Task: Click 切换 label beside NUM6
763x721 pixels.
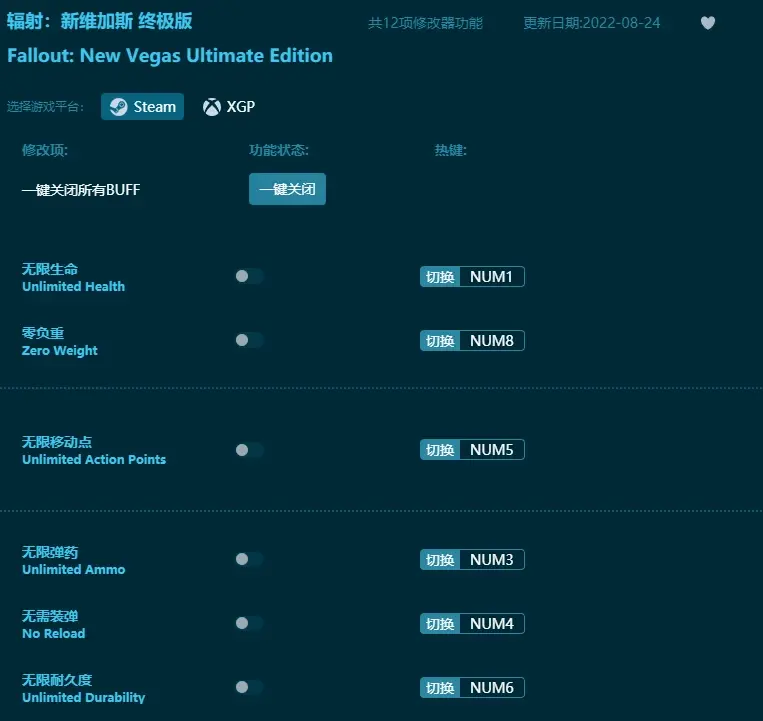Action: coord(440,687)
